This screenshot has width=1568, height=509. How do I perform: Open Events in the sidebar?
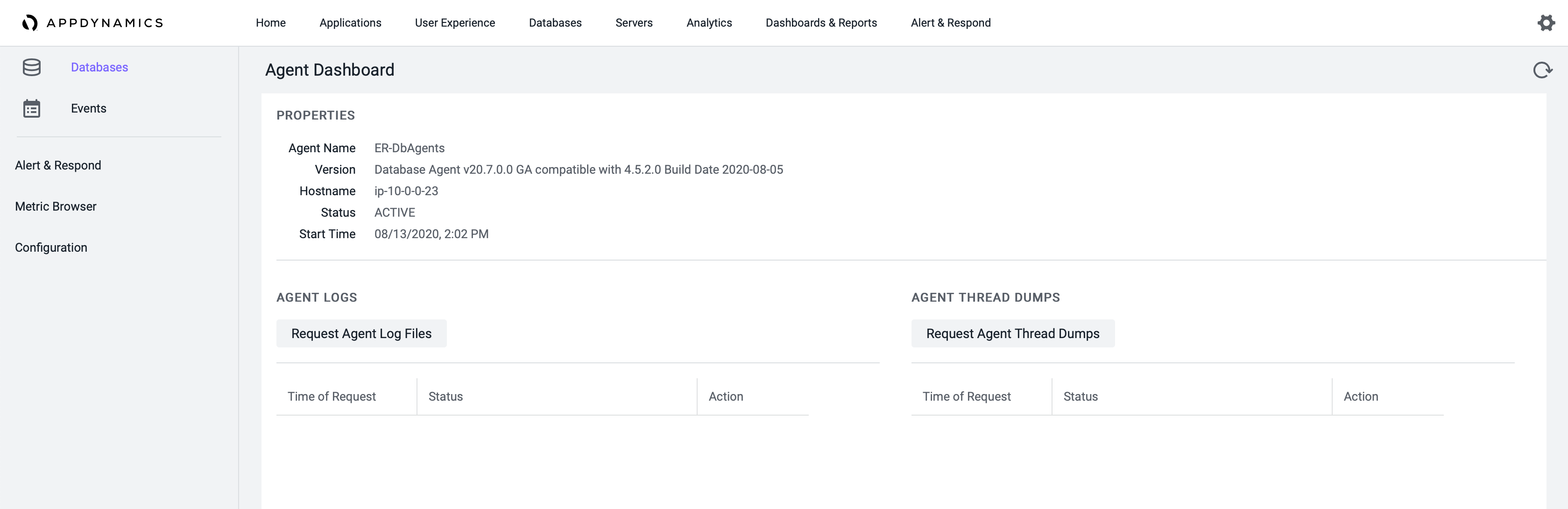coord(88,108)
